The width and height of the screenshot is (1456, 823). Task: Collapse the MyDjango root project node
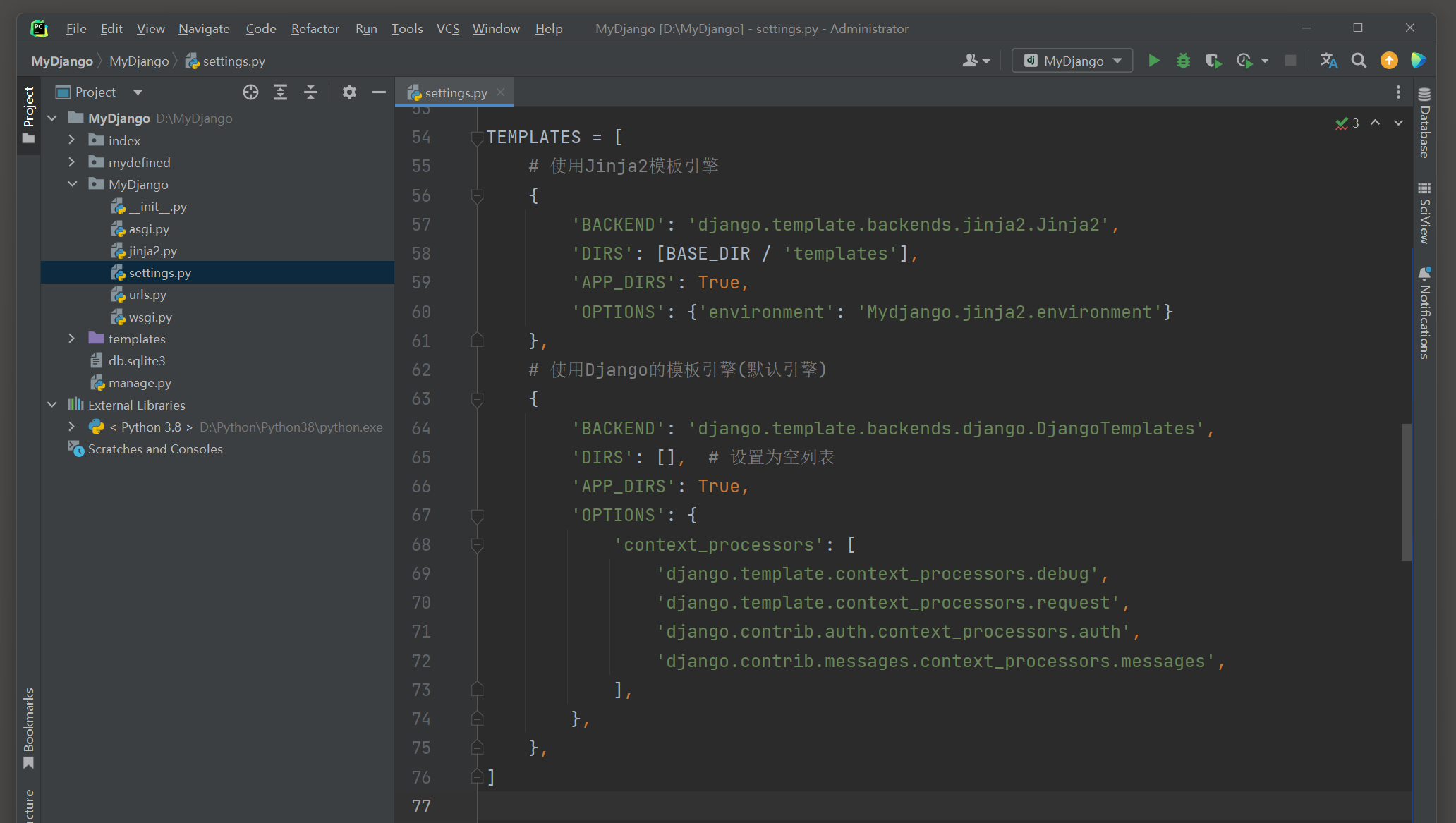51,118
